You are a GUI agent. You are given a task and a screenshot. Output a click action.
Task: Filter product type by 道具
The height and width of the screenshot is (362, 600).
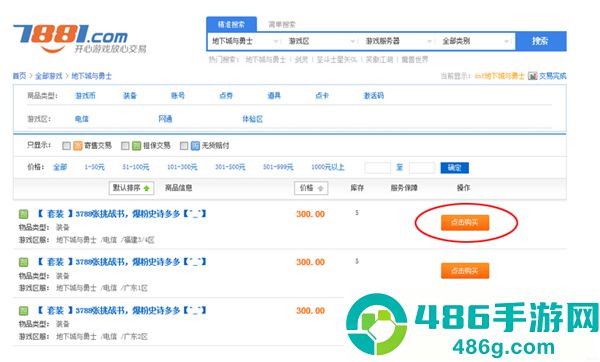coord(274,96)
